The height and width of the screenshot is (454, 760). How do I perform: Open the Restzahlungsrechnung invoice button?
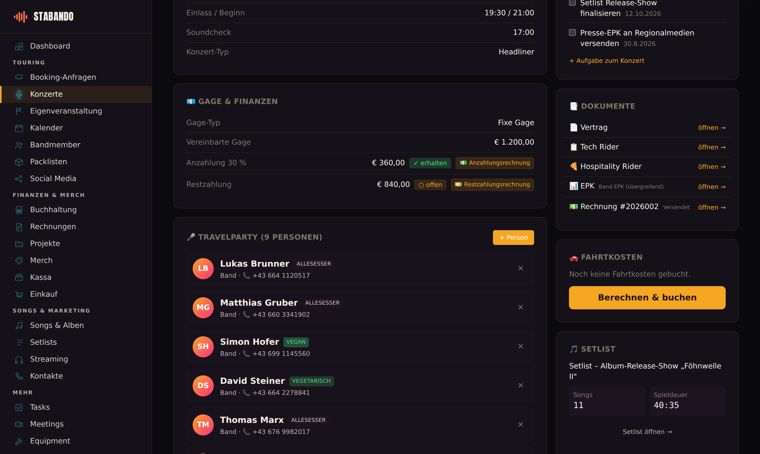(x=492, y=185)
